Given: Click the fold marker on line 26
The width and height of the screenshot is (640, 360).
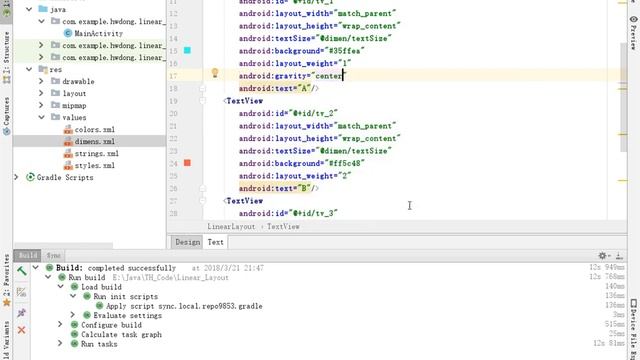Looking at the screenshot, I should coord(202,189).
